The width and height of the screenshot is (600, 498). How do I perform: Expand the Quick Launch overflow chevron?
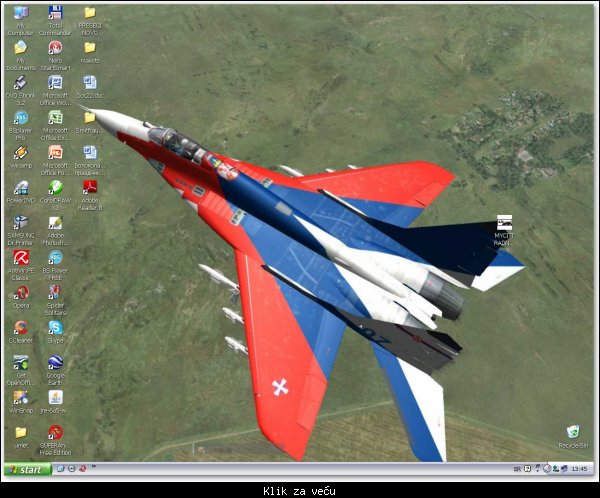tap(93, 467)
